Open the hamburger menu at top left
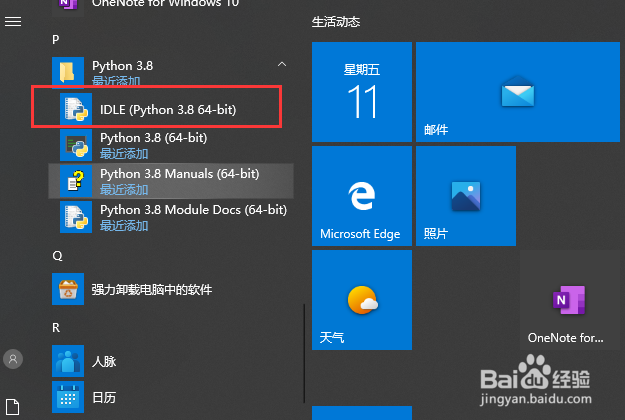The width and height of the screenshot is (625, 420). point(13,21)
